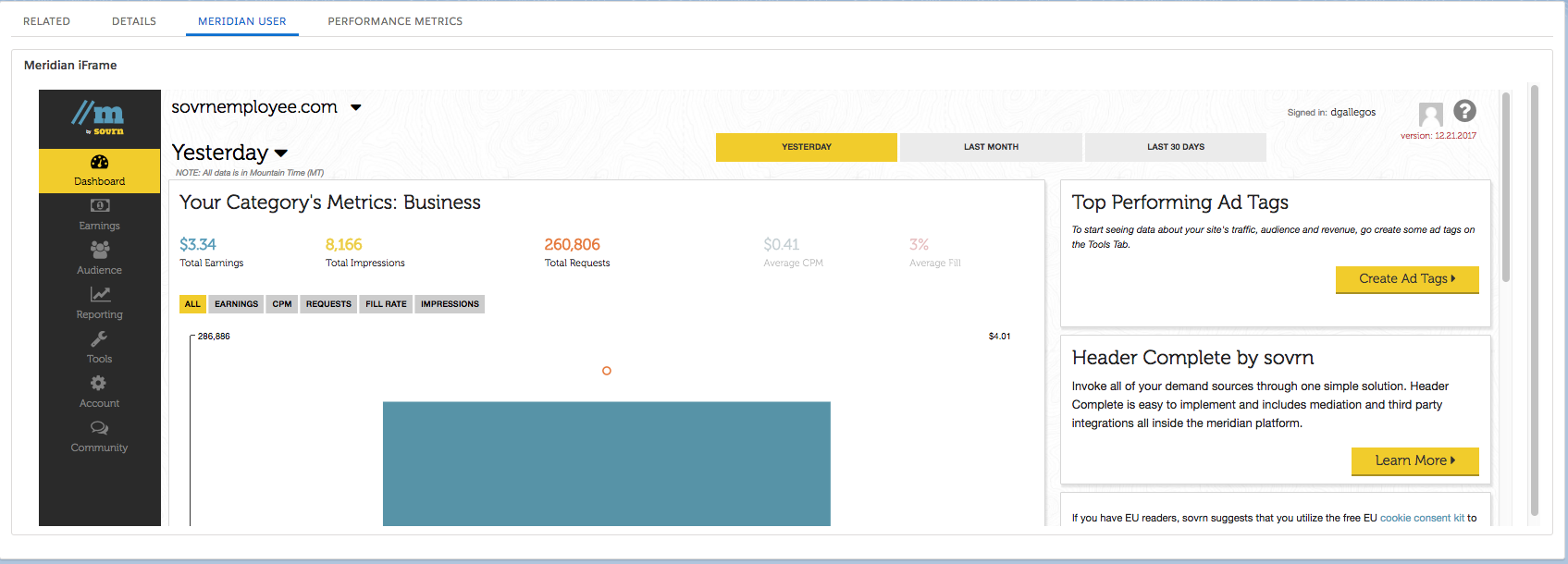Open the Tools wrench icon
The height and width of the screenshot is (564, 1568).
pos(99,338)
